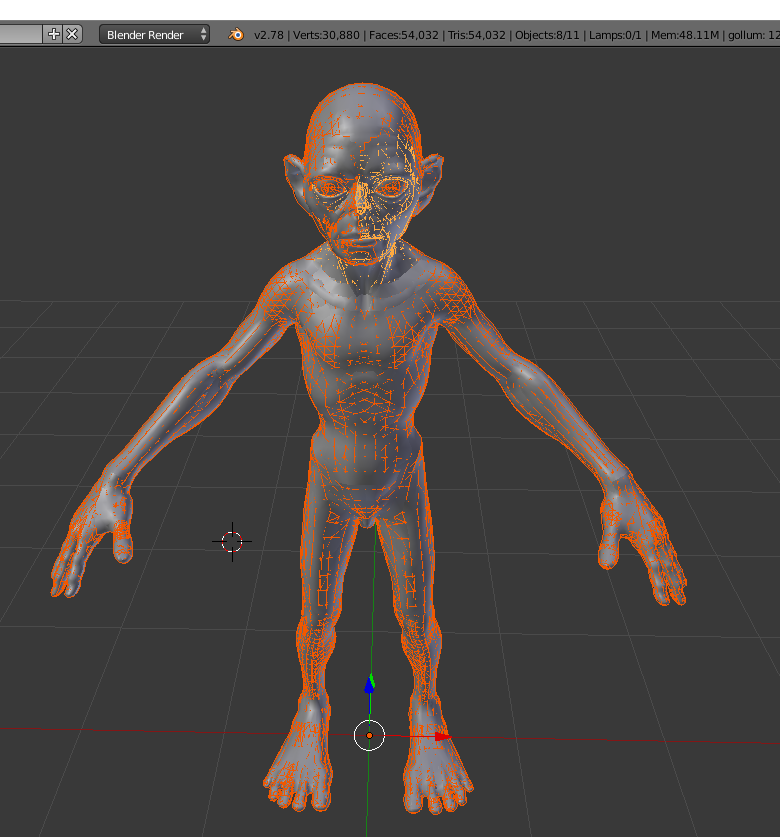This screenshot has width=780, height=837.
Task: Click the Verts:30,880 statistic
Action: tap(326, 35)
